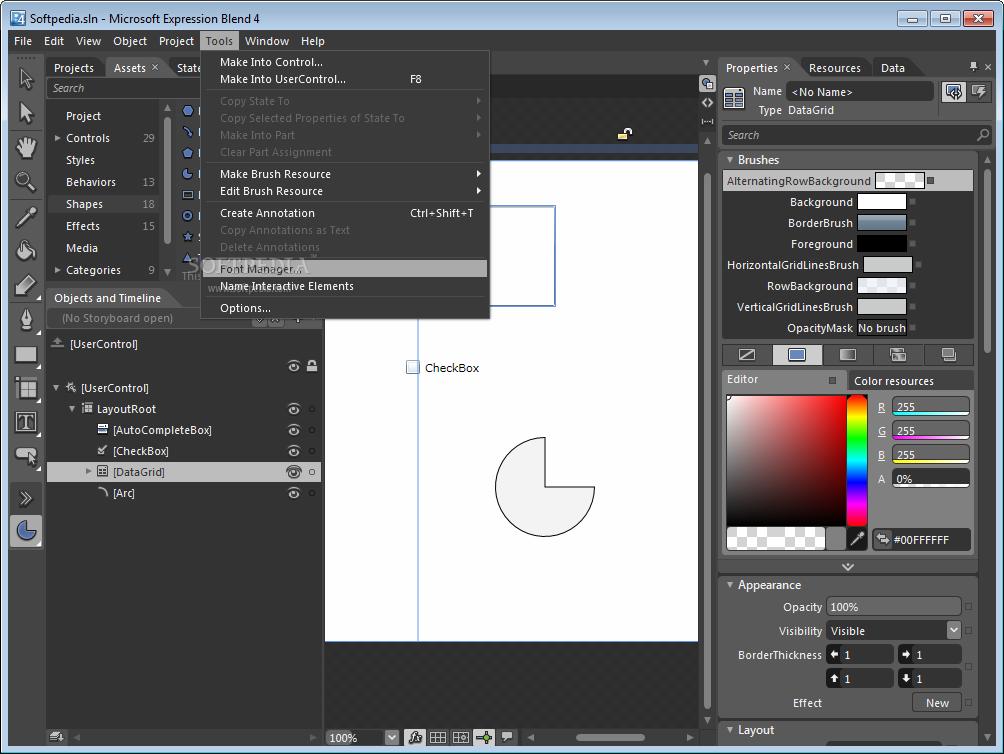Select the Selection arrow tool
The image size is (1004, 754).
[x=26, y=79]
